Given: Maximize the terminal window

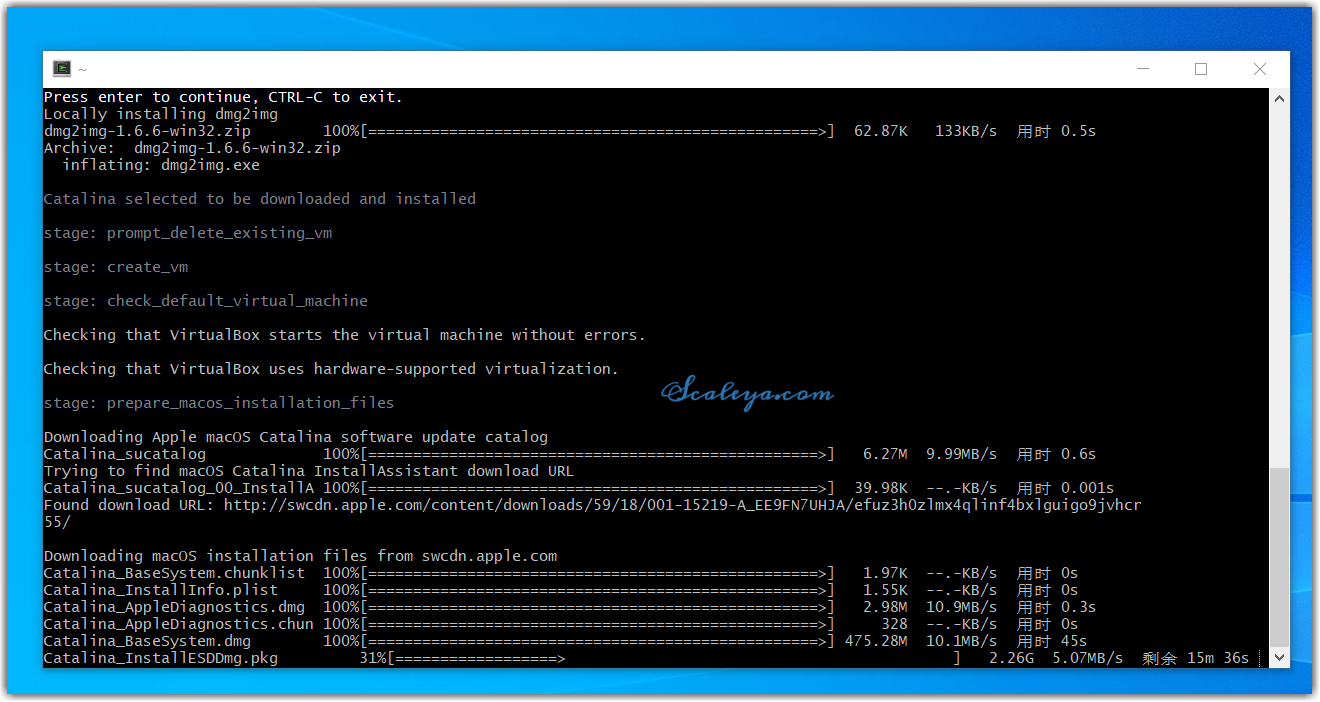Looking at the screenshot, I should tap(1201, 69).
